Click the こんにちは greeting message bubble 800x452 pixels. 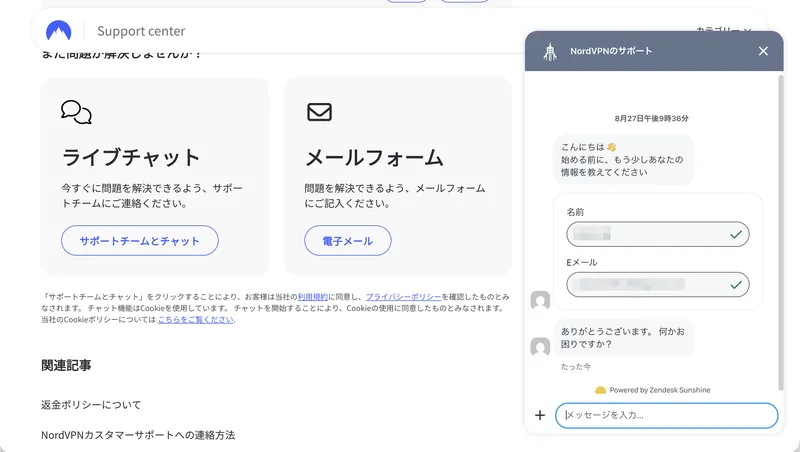(x=623, y=160)
